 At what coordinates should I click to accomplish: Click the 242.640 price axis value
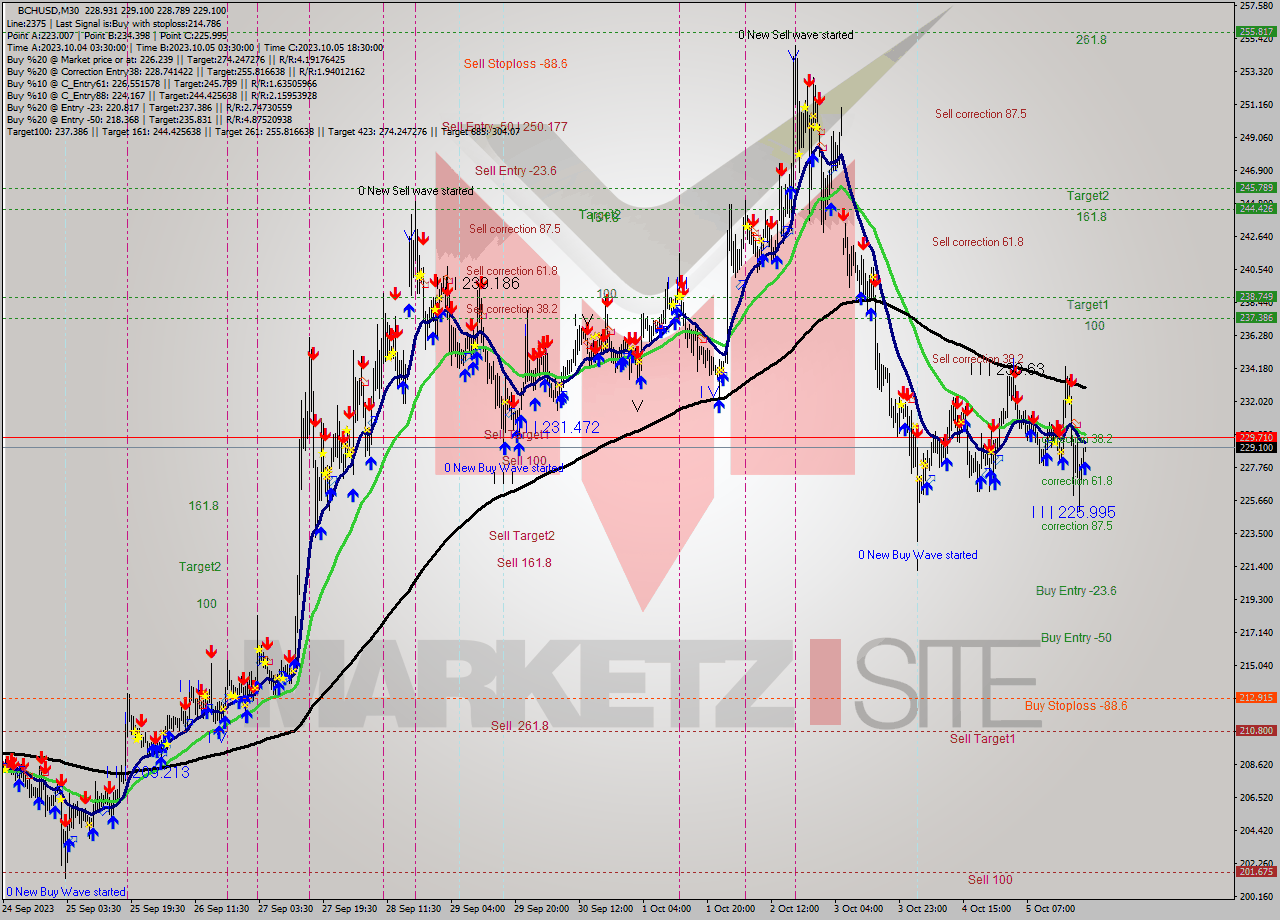[x=1256, y=237]
